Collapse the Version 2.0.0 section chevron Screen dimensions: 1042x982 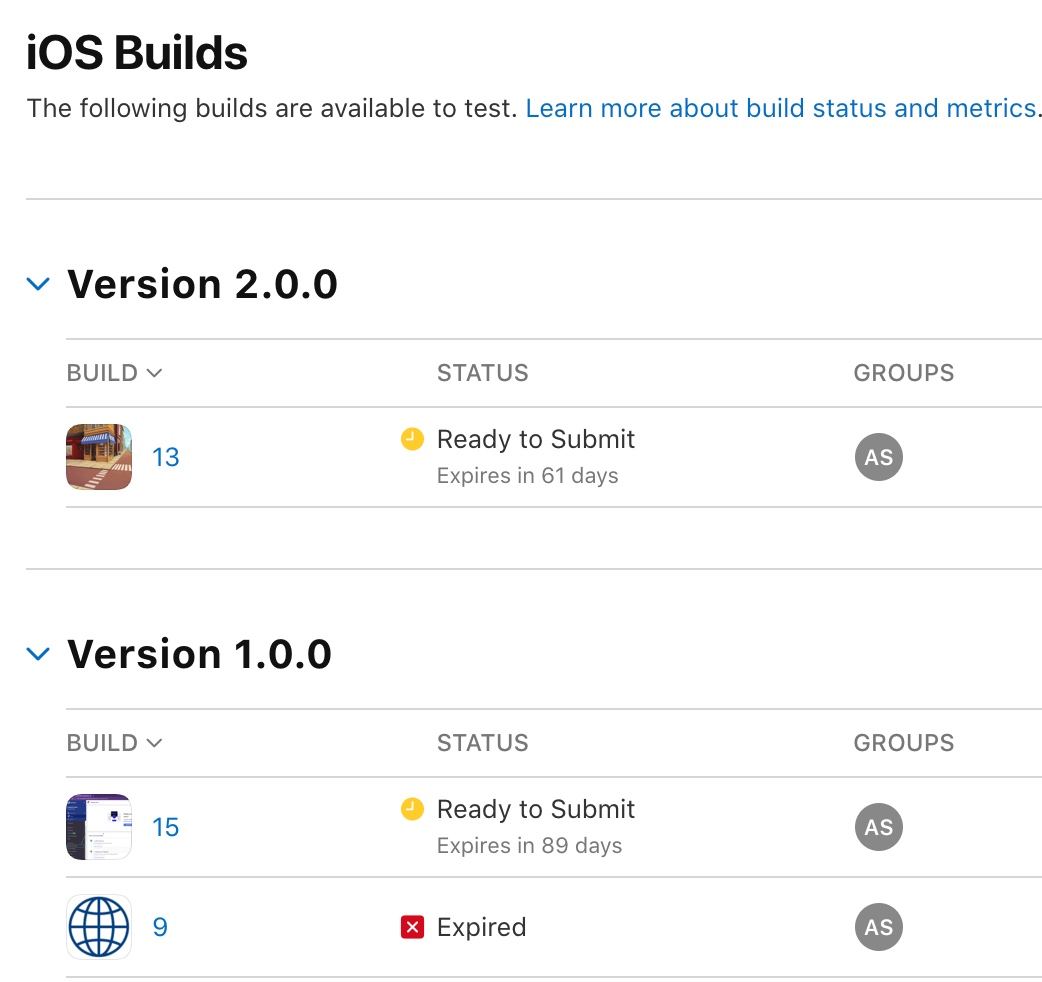tap(38, 284)
